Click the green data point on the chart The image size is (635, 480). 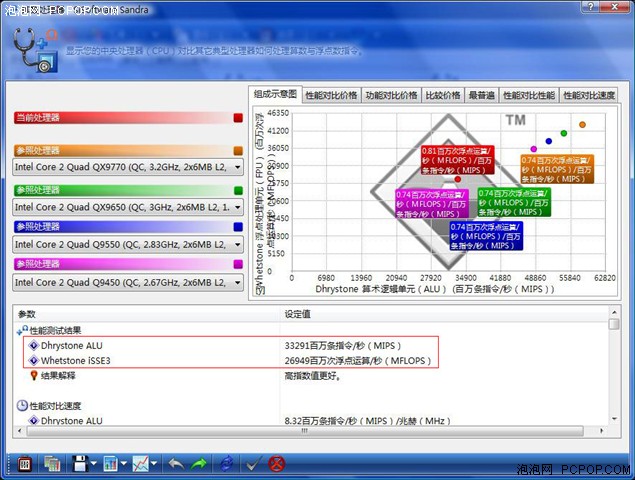(x=564, y=133)
